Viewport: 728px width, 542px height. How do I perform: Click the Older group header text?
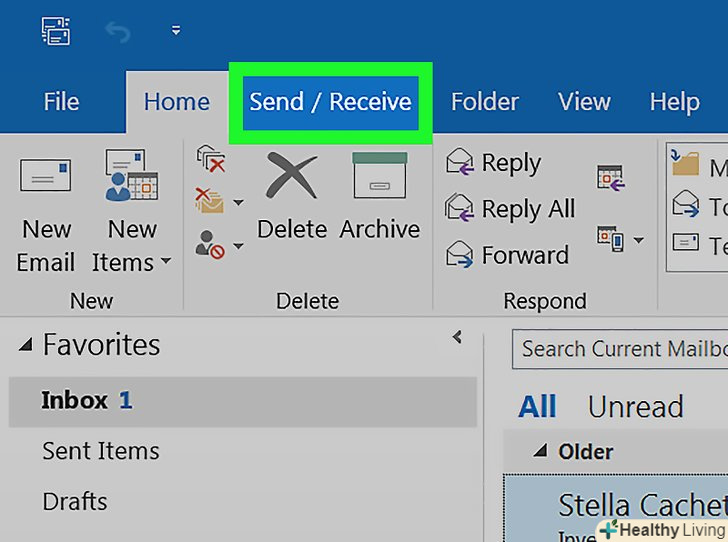click(585, 451)
